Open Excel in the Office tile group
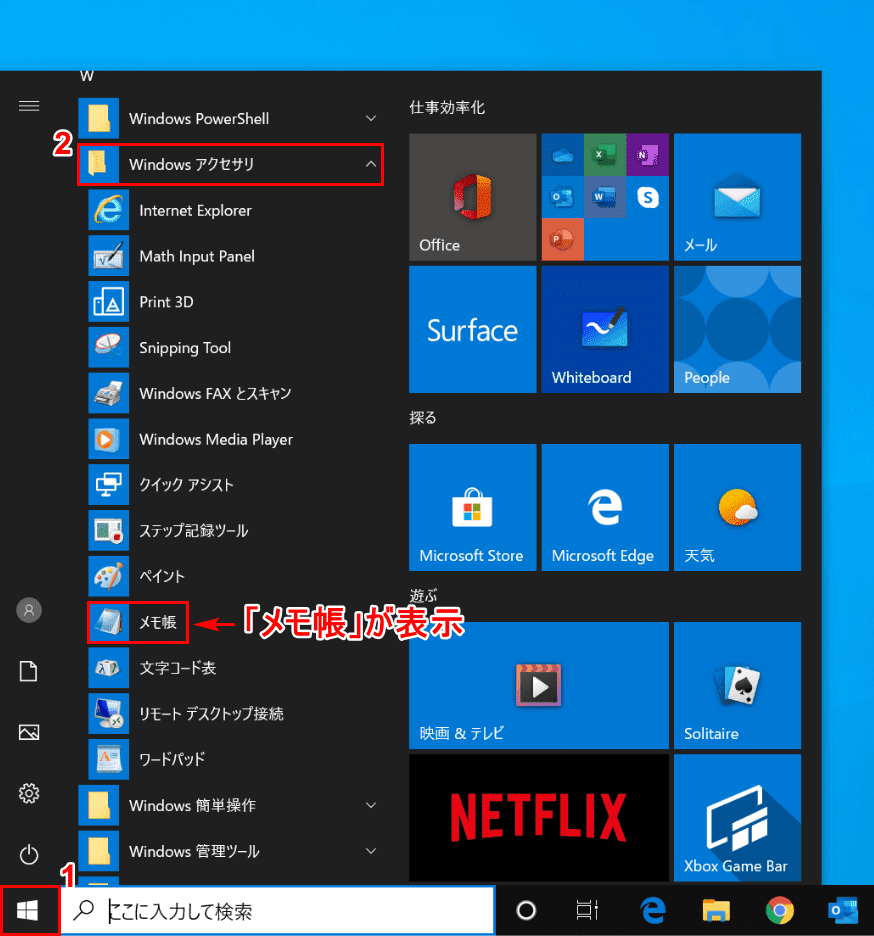Screen dimensions: 874x936 tap(605, 155)
